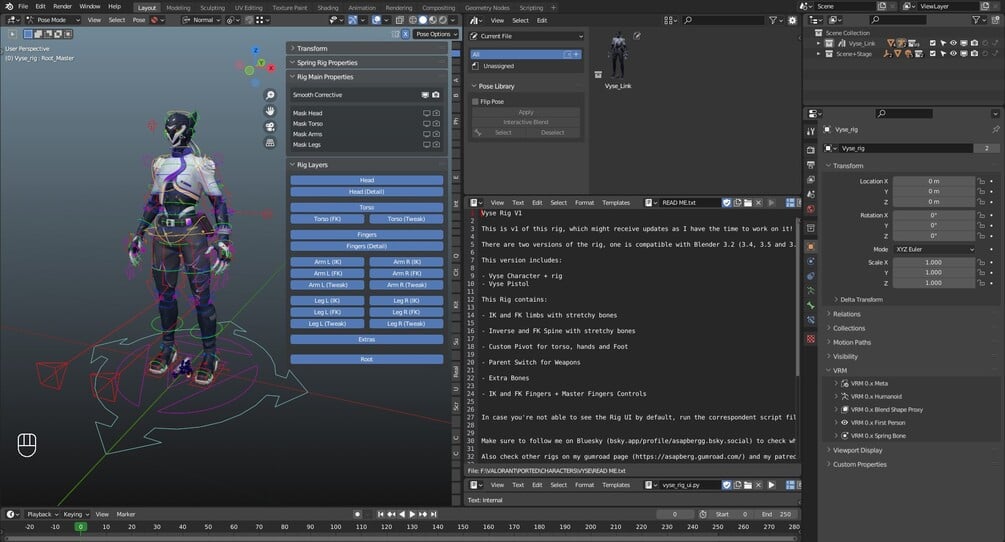Click the zoom view magnifier icon in viewport
The image size is (1005, 542).
pyautogui.click(x=270, y=95)
